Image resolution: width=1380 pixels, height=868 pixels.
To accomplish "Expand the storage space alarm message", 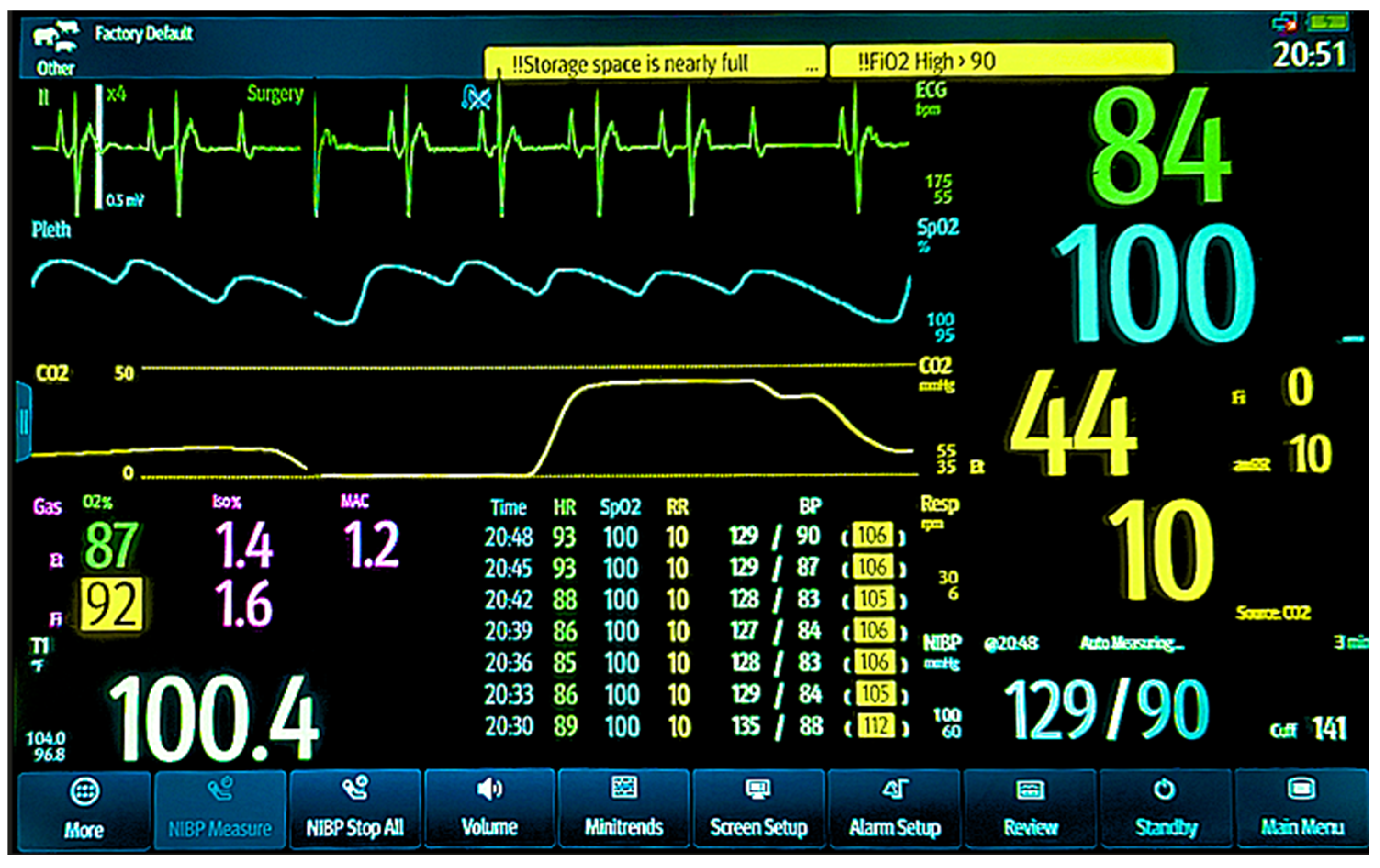I will 812,67.
